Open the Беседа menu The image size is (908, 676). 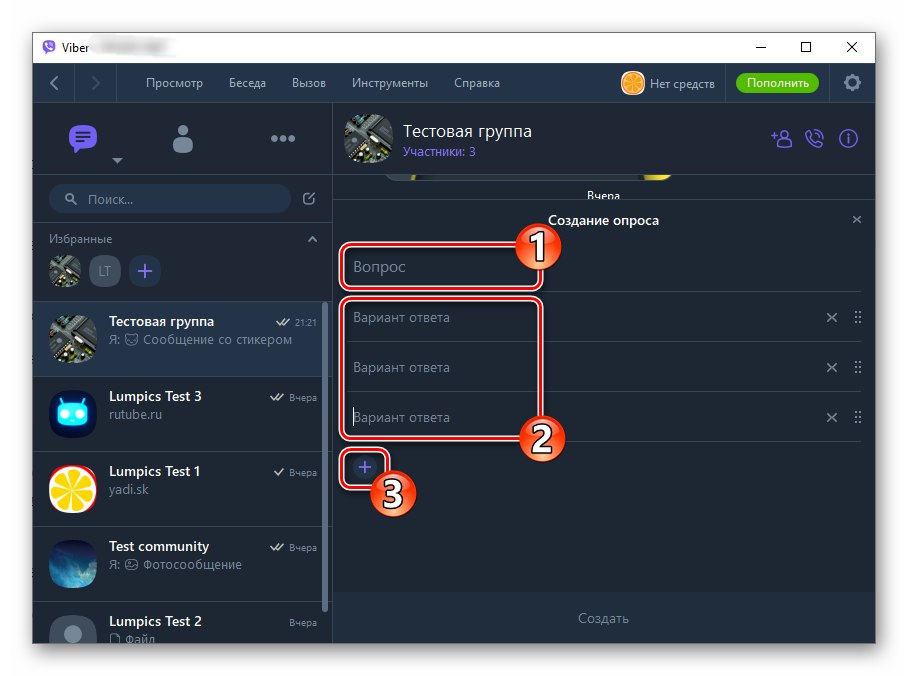[x=247, y=83]
